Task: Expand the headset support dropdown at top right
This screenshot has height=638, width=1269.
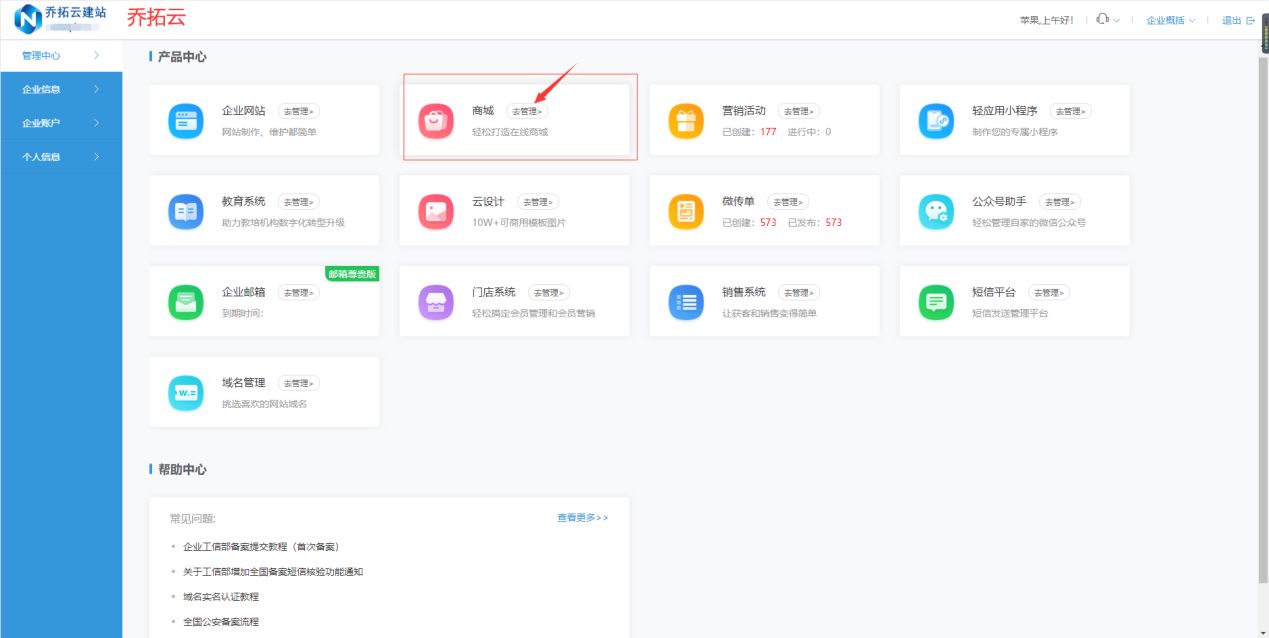Action: pos(1104,18)
